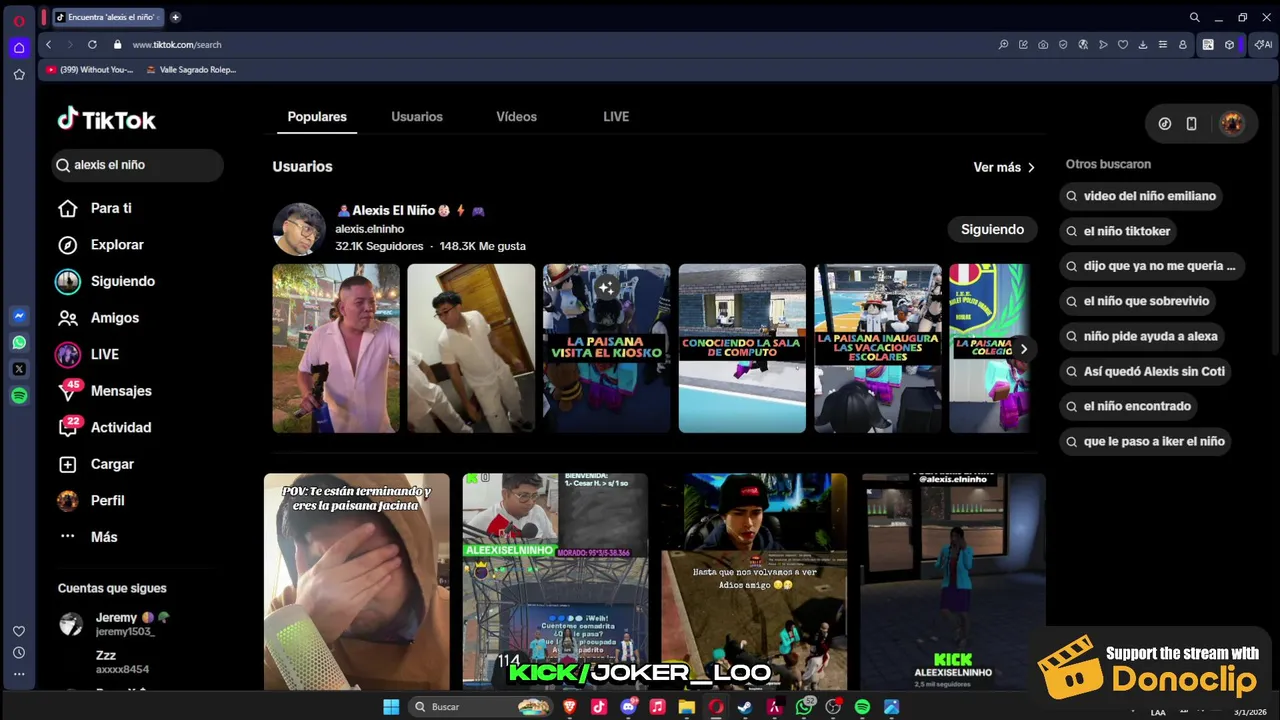Click the Opera Messenger sidebar icon
This screenshot has width=1280, height=720.
19,315
